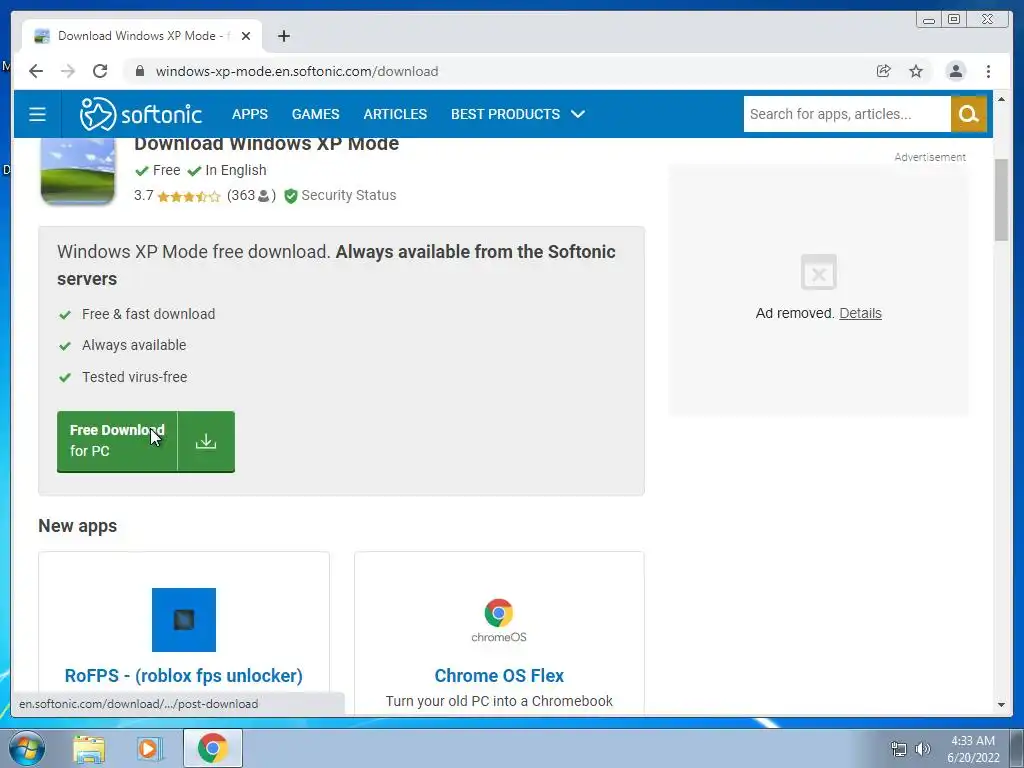
Task: Click the taskbar clock and date
Action: pos(973,749)
